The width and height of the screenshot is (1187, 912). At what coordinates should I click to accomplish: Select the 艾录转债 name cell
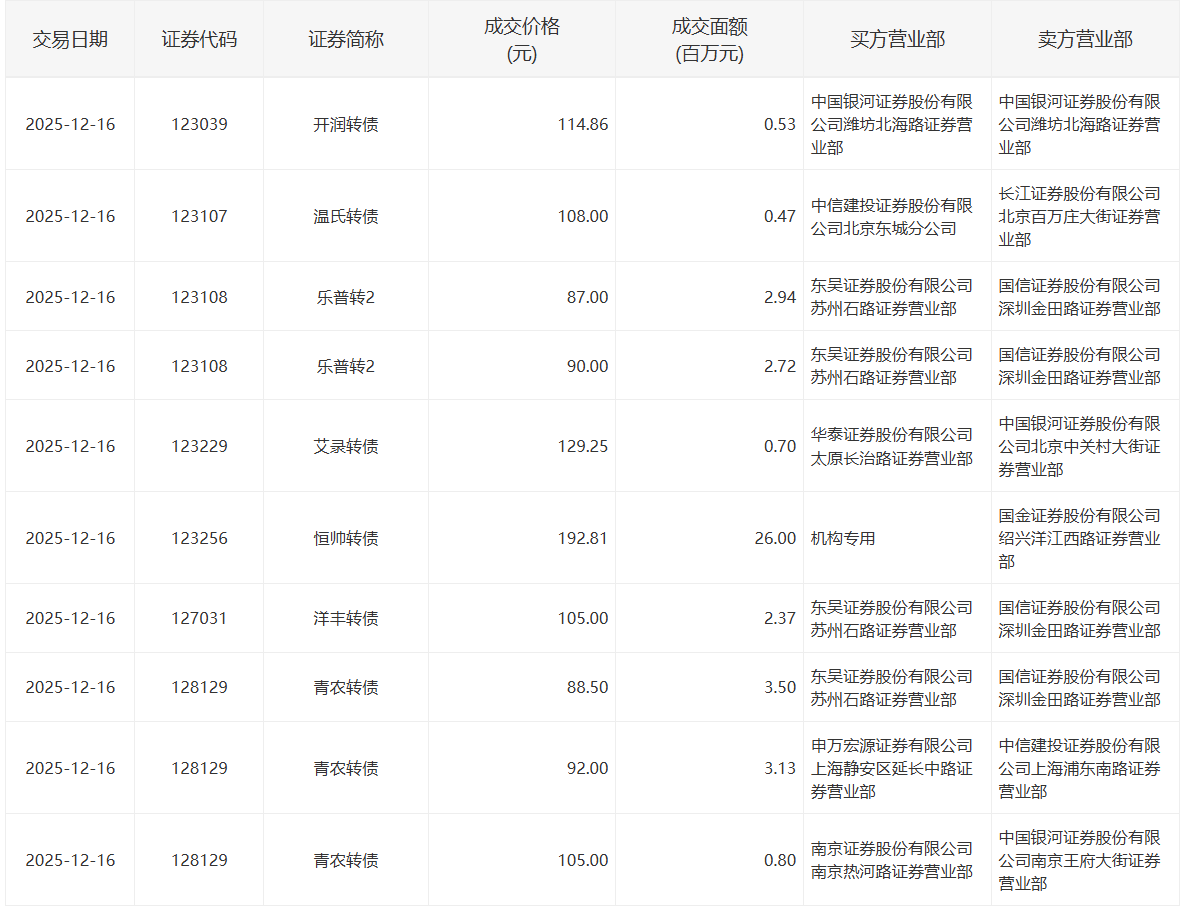[346, 447]
